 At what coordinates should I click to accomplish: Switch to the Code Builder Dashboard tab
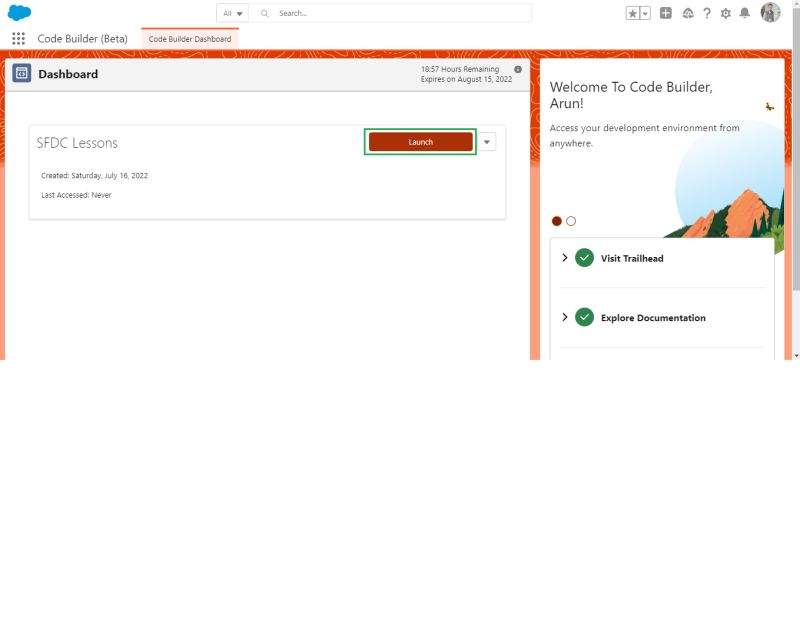click(x=190, y=38)
